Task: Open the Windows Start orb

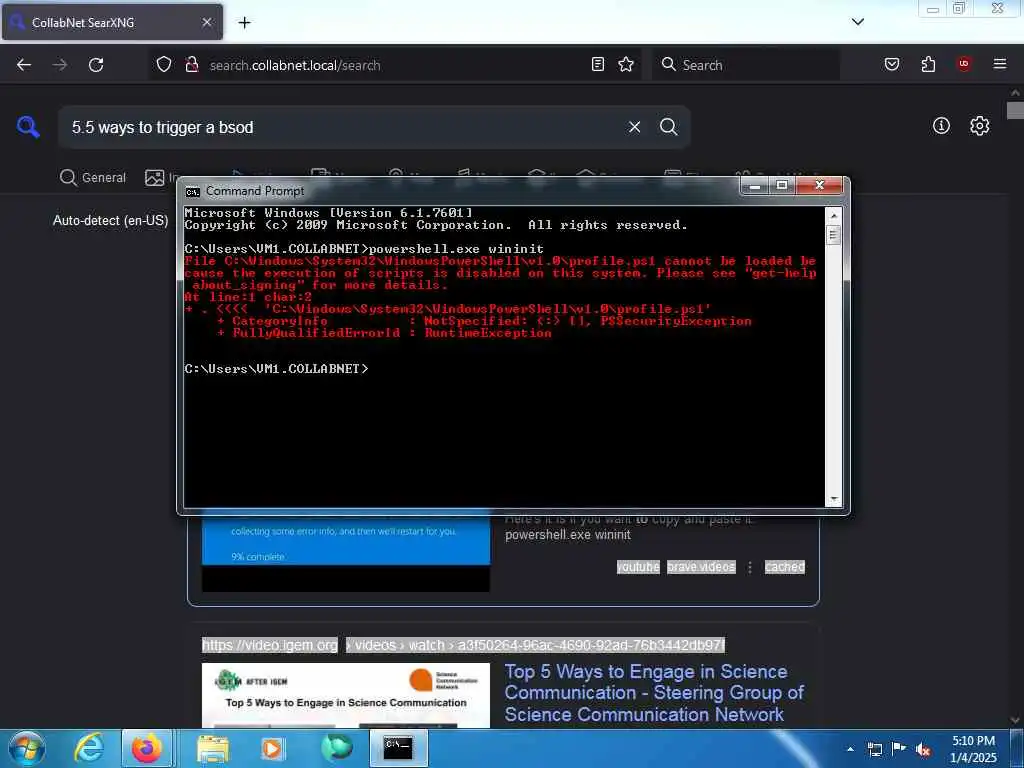Action: [x=27, y=748]
